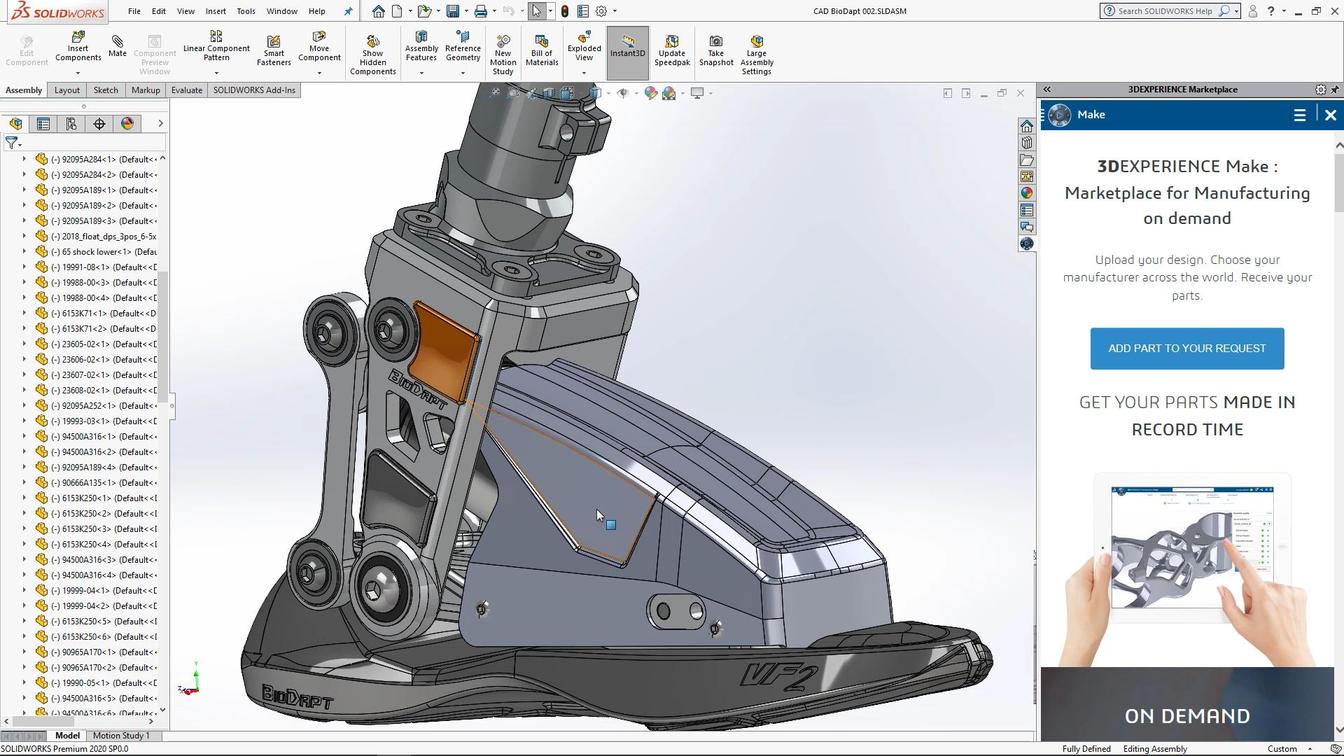1344x756 pixels.
Task: Switch to the PropertyManager tab
Action: coord(43,124)
